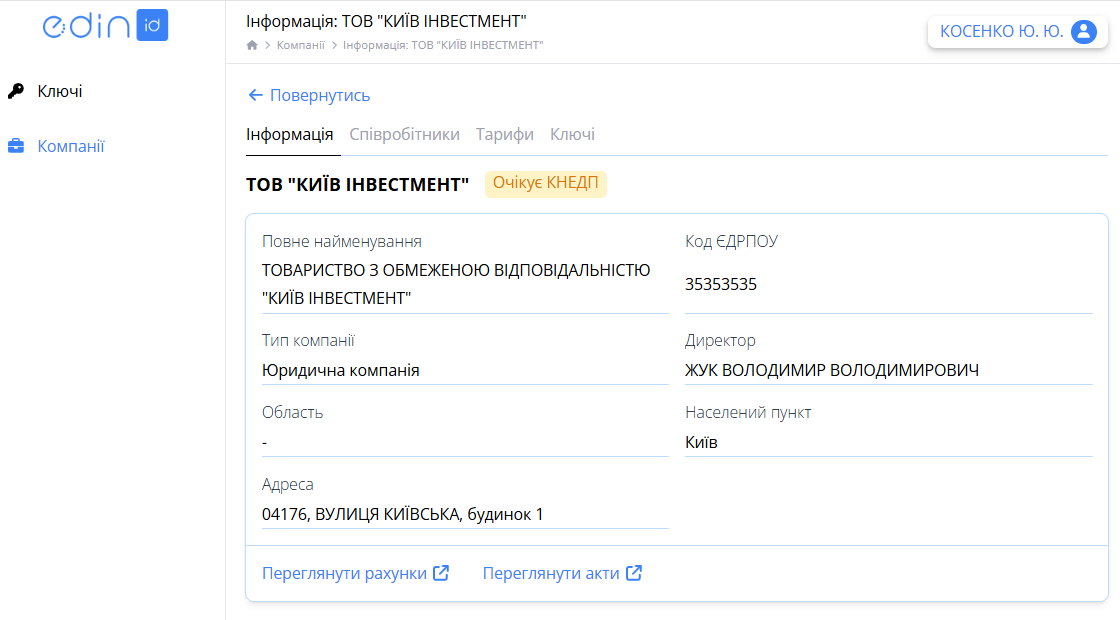
Task: Click the back arrow beside Повернутись
Action: tap(253, 94)
